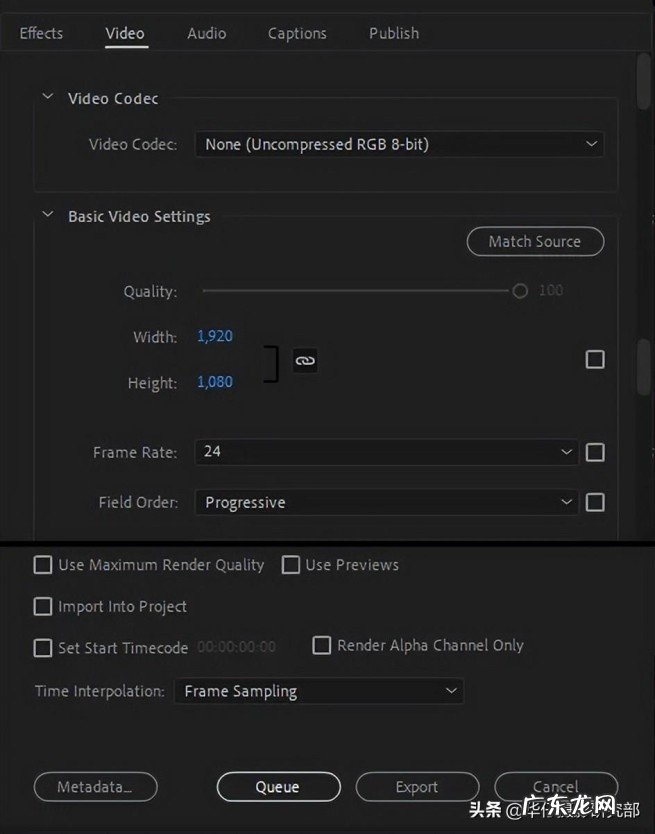Click the Quality slider handle
This screenshot has height=834, width=655.
coord(520,291)
